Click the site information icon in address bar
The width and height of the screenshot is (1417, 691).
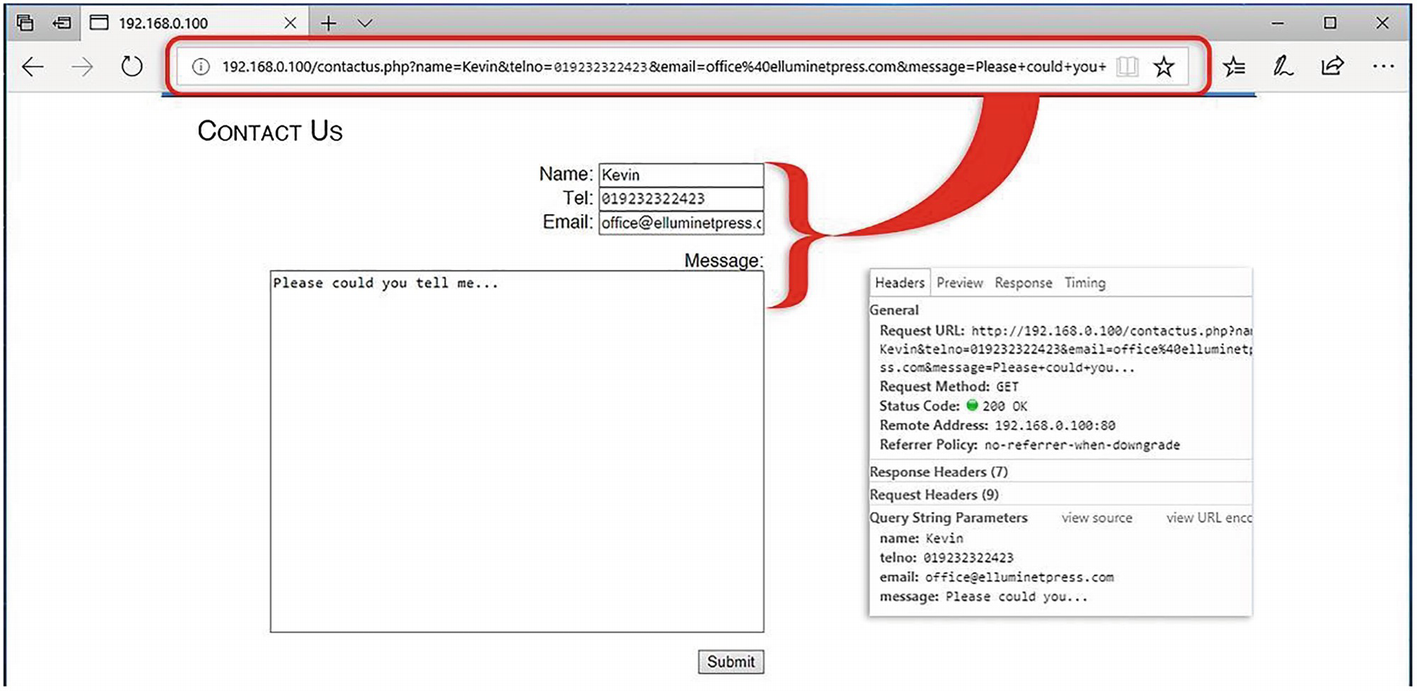tap(201, 67)
